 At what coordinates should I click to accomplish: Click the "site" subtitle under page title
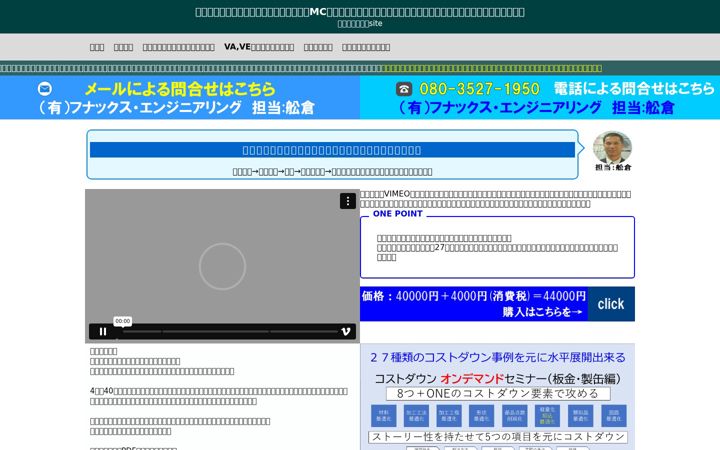click(x=360, y=23)
